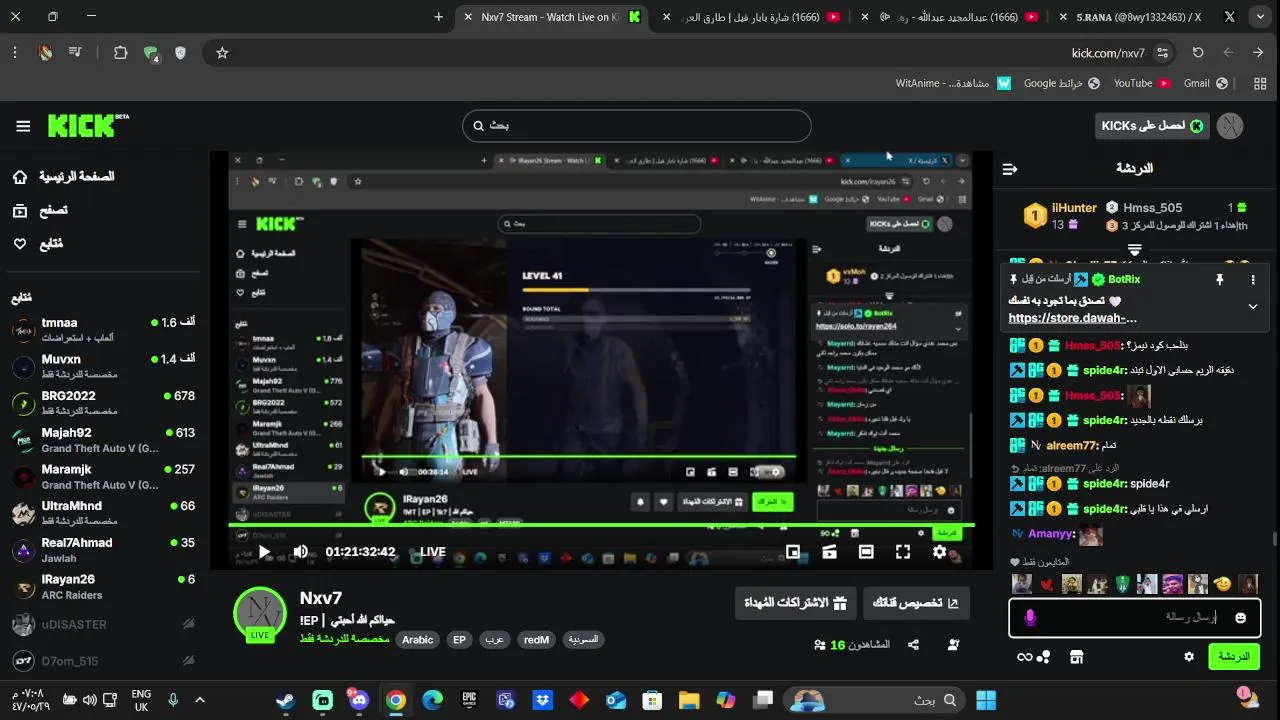This screenshot has height=720, width=1280.
Task: Open the Kick hamburger menu
Action: point(23,126)
